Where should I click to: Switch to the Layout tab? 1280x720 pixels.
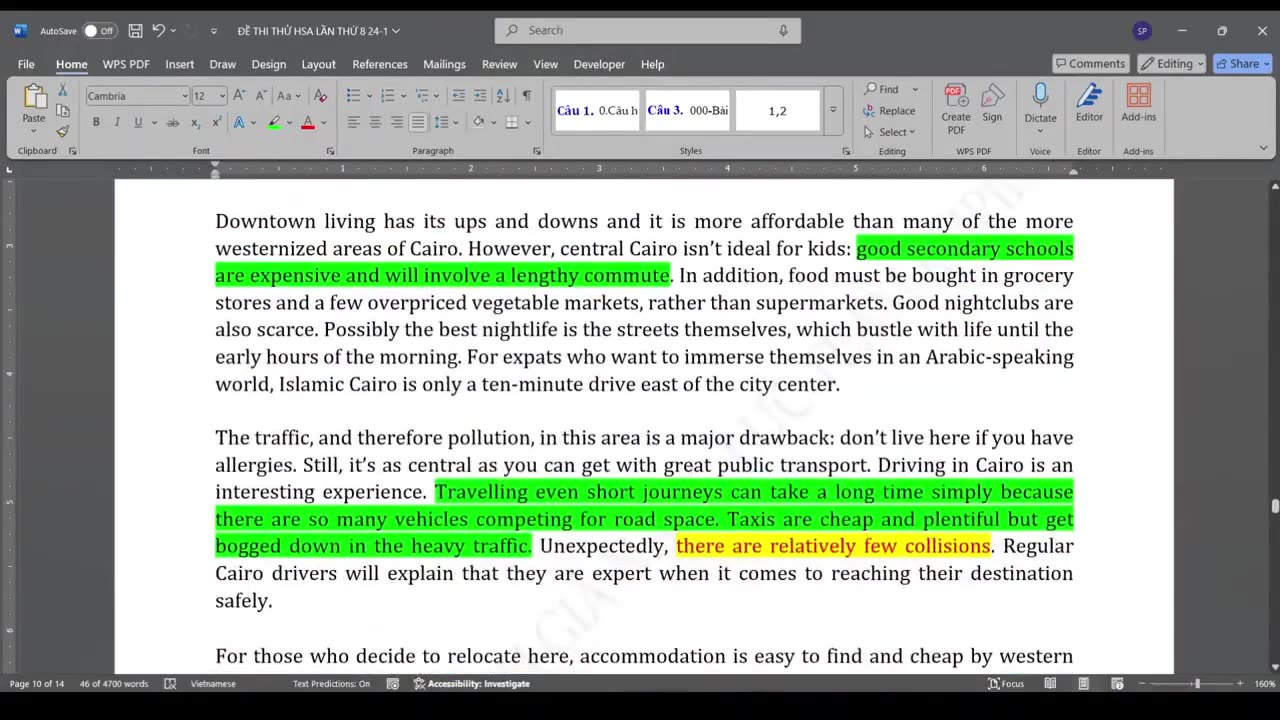coord(318,64)
